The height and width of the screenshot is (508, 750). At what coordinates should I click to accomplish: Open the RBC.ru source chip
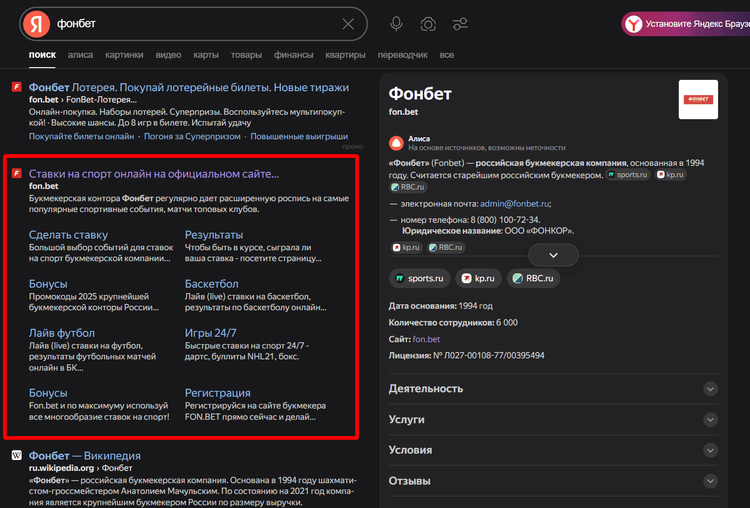click(x=533, y=278)
